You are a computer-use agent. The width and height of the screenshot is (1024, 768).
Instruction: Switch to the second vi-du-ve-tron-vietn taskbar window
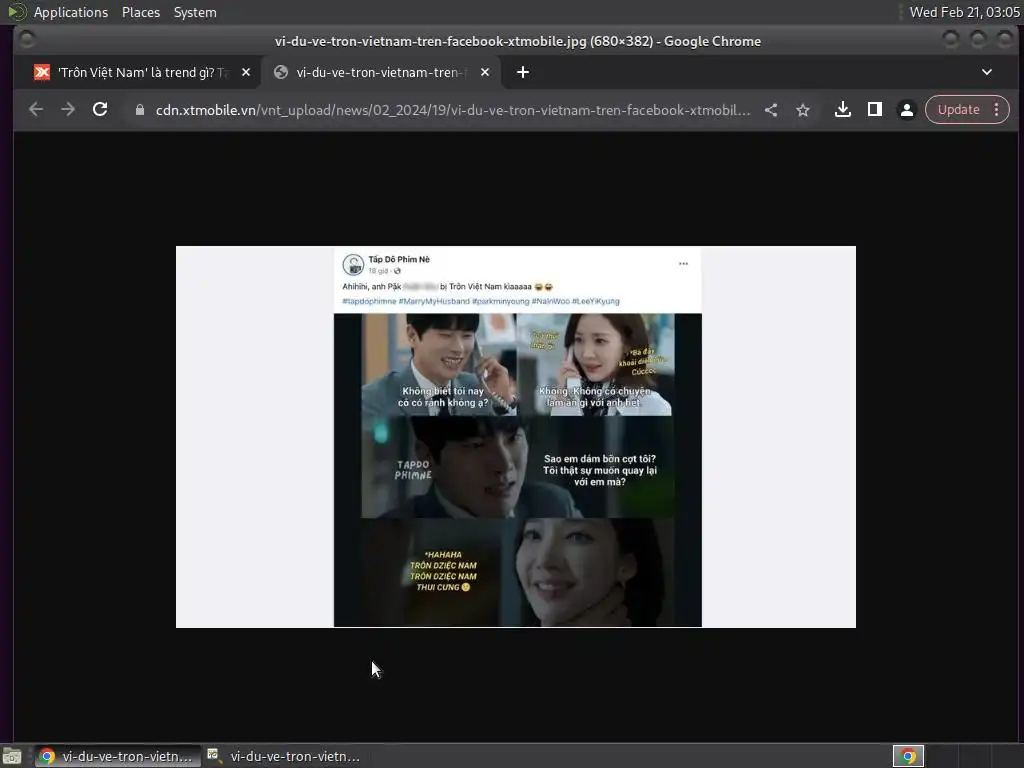284,756
